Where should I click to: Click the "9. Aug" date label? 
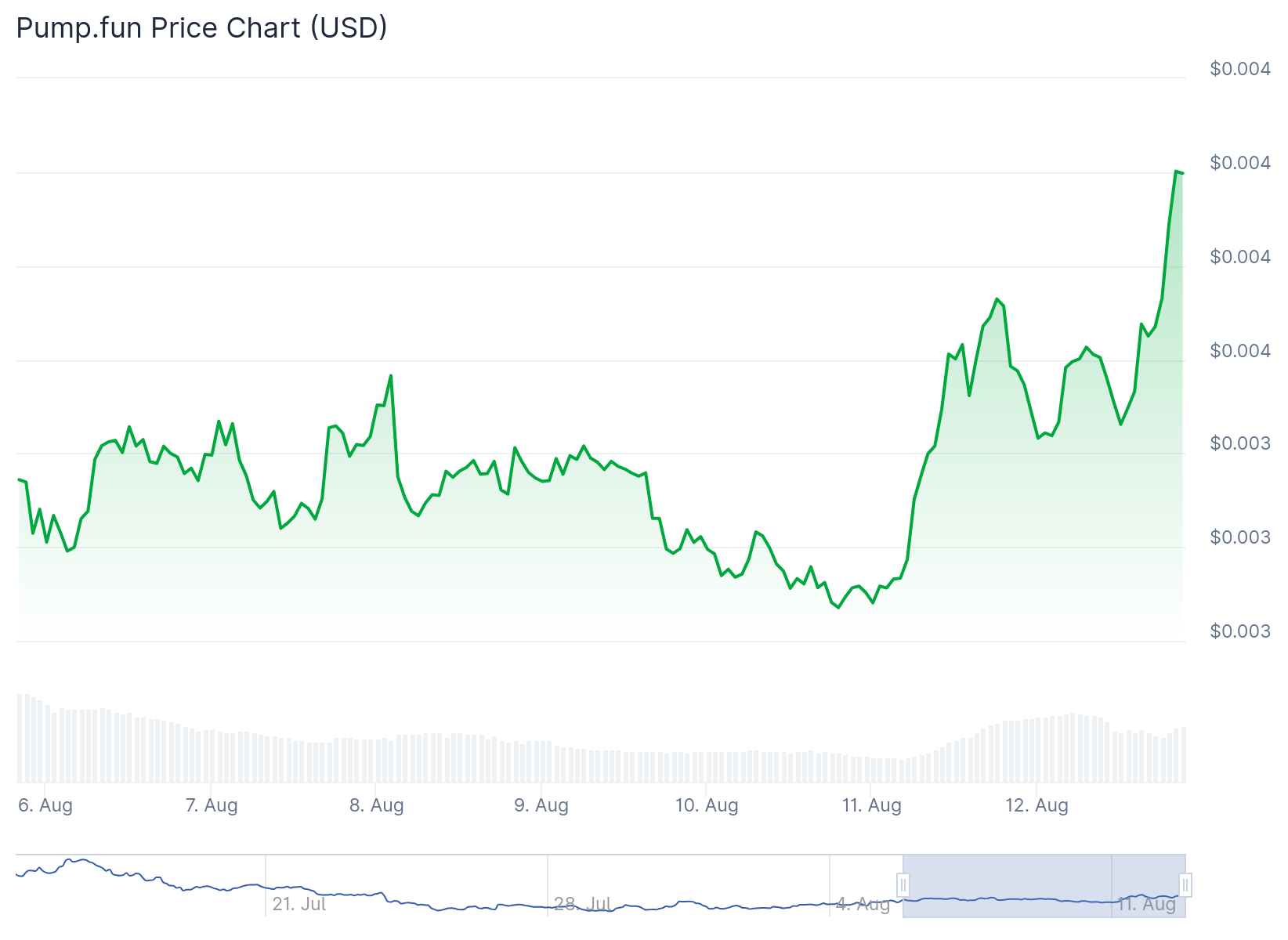tap(541, 805)
